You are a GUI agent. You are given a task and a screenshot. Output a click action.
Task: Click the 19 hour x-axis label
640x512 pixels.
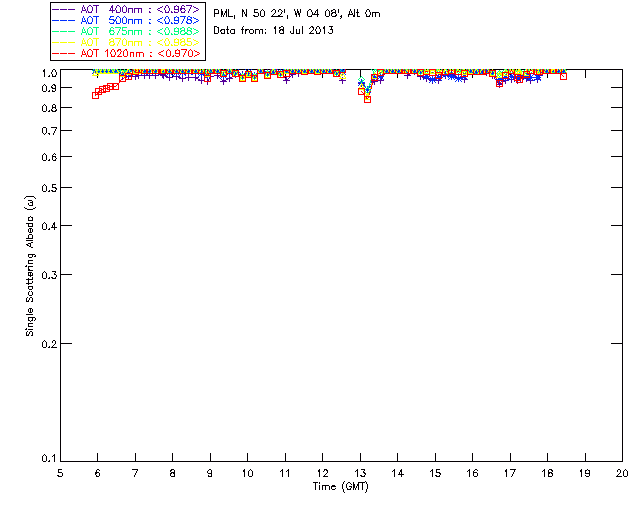[585, 473]
